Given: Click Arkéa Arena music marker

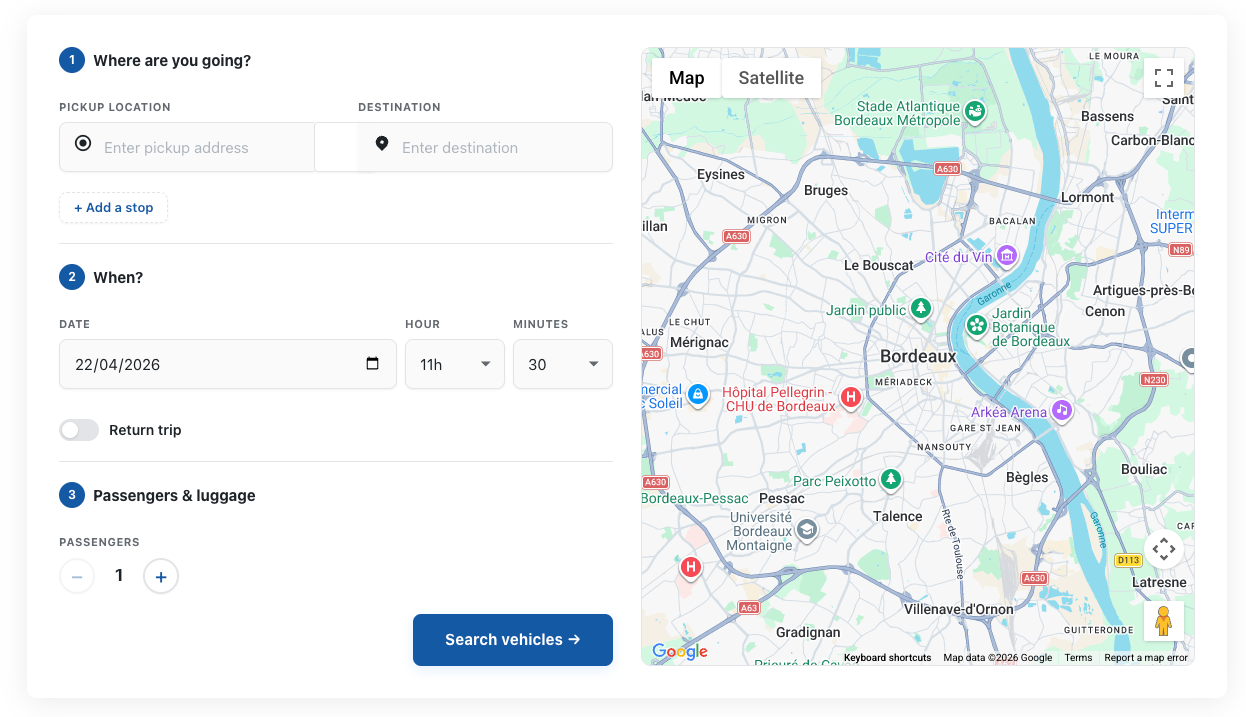Looking at the screenshot, I should coord(1062,410).
